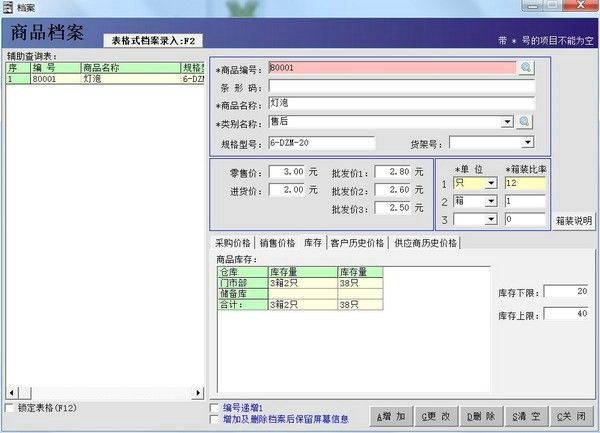The image size is (600, 433).
Task: Check 增加及删除档案后保留屏幕信息 option
Action: (214, 420)
